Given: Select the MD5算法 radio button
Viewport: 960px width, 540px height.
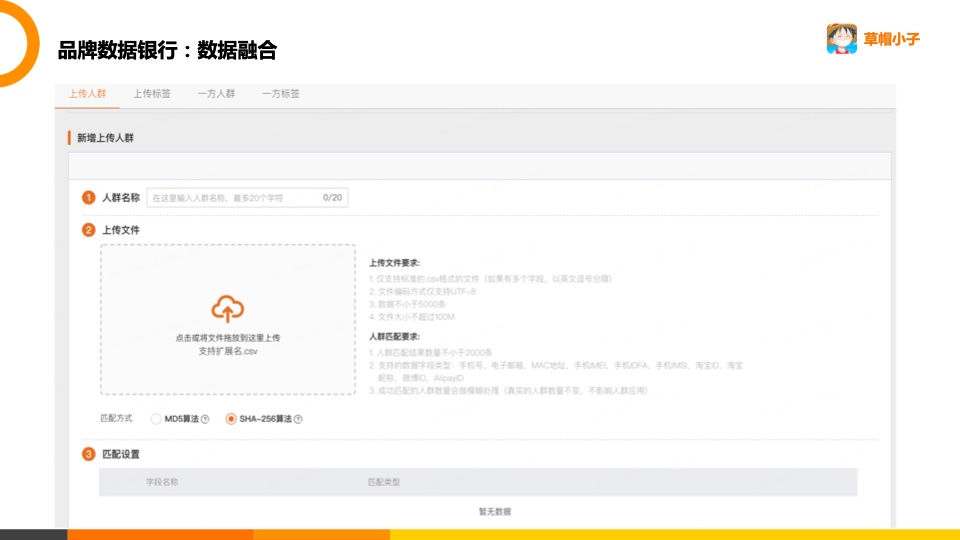Looking at the screenshot, I should pyautogui.click(x=156, y=419).
